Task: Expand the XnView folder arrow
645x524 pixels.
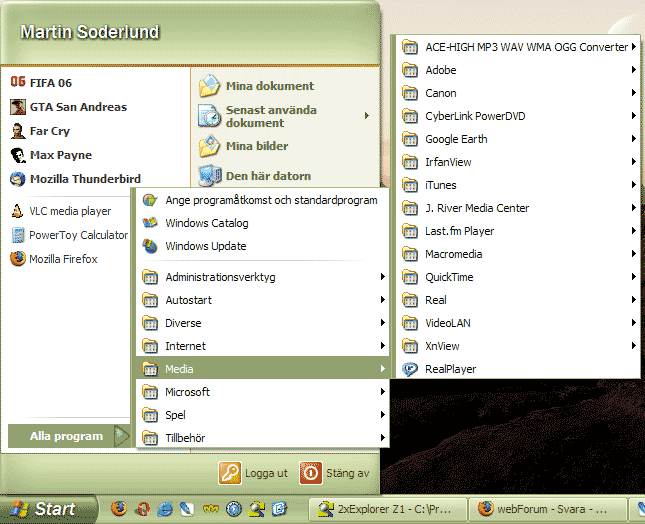Action: click(x=634, y=346)
